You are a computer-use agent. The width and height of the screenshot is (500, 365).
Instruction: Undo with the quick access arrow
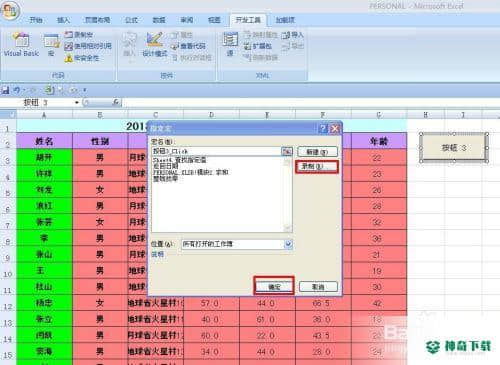click(17, 90)
